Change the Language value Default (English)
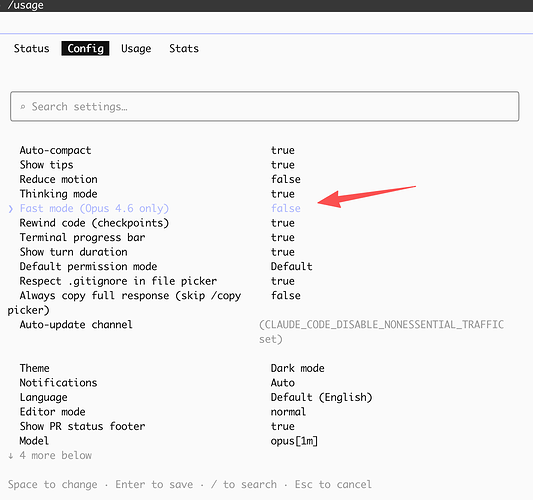Image resolution: width=533 pixels, height=500 pixels. click(322, 397)
